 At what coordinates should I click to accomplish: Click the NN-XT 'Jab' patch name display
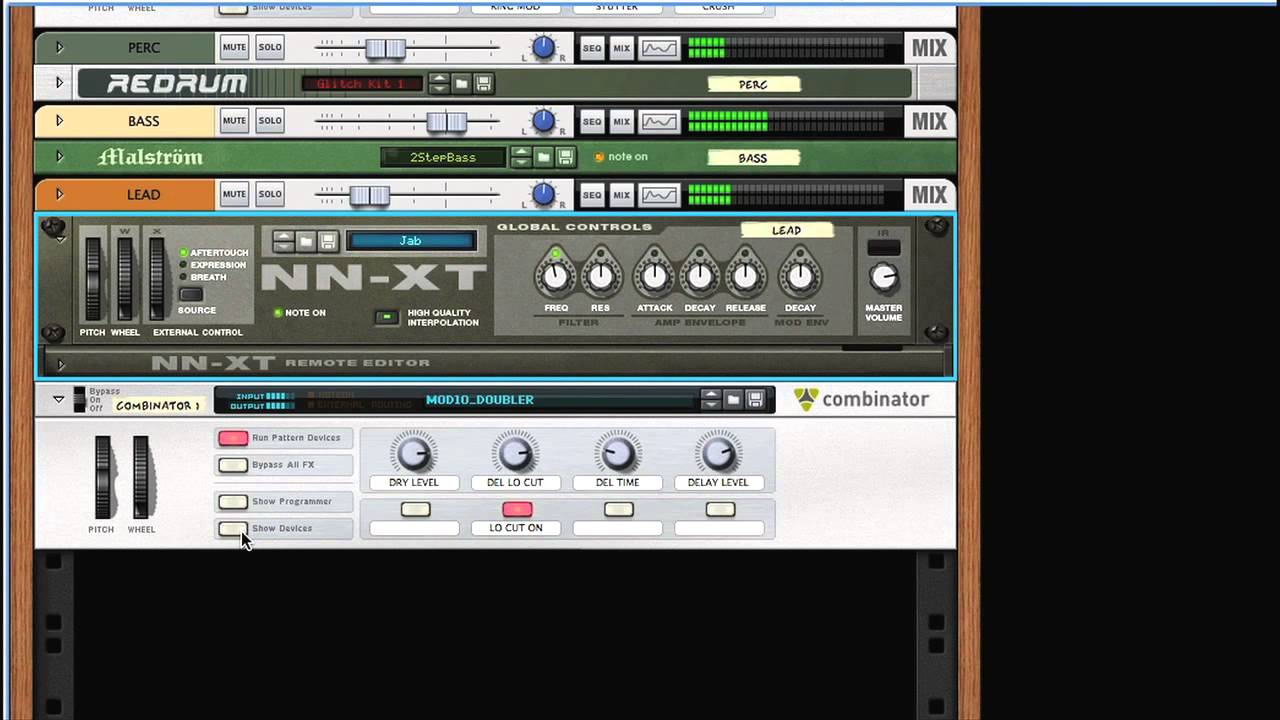click(410, 241)
